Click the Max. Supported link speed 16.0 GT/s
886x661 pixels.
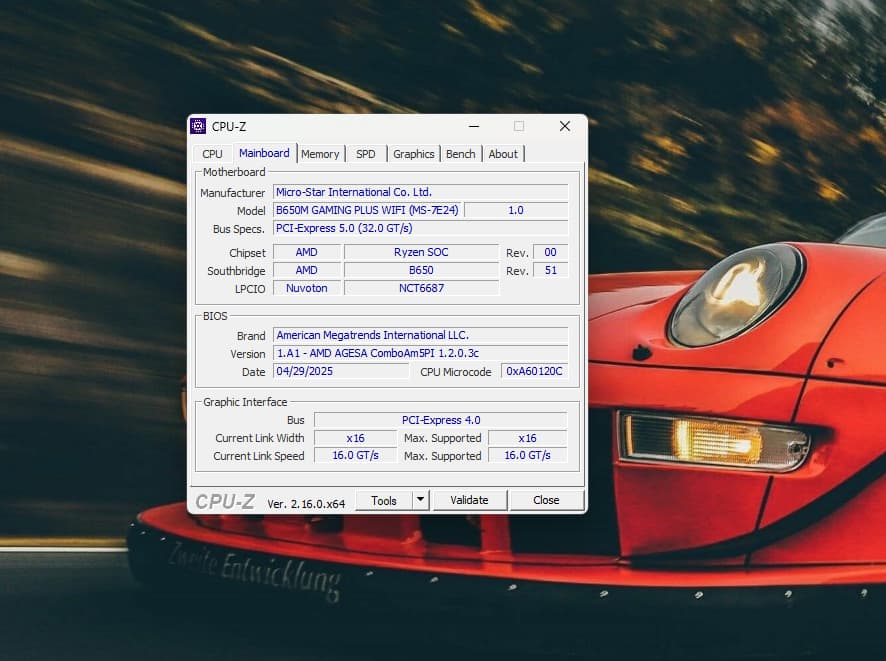coord(527,455)
